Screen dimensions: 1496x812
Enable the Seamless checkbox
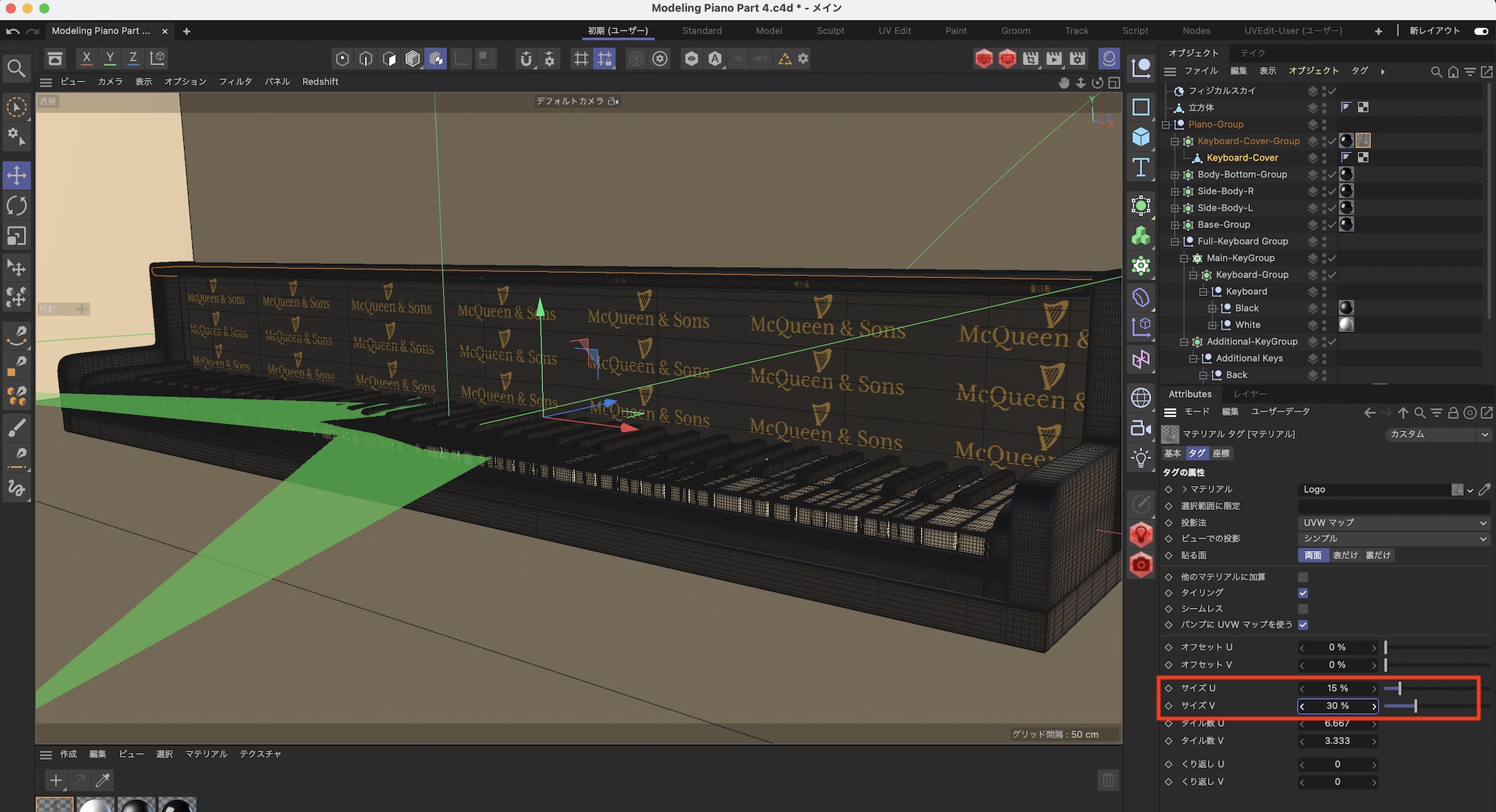pos(1303,609)
